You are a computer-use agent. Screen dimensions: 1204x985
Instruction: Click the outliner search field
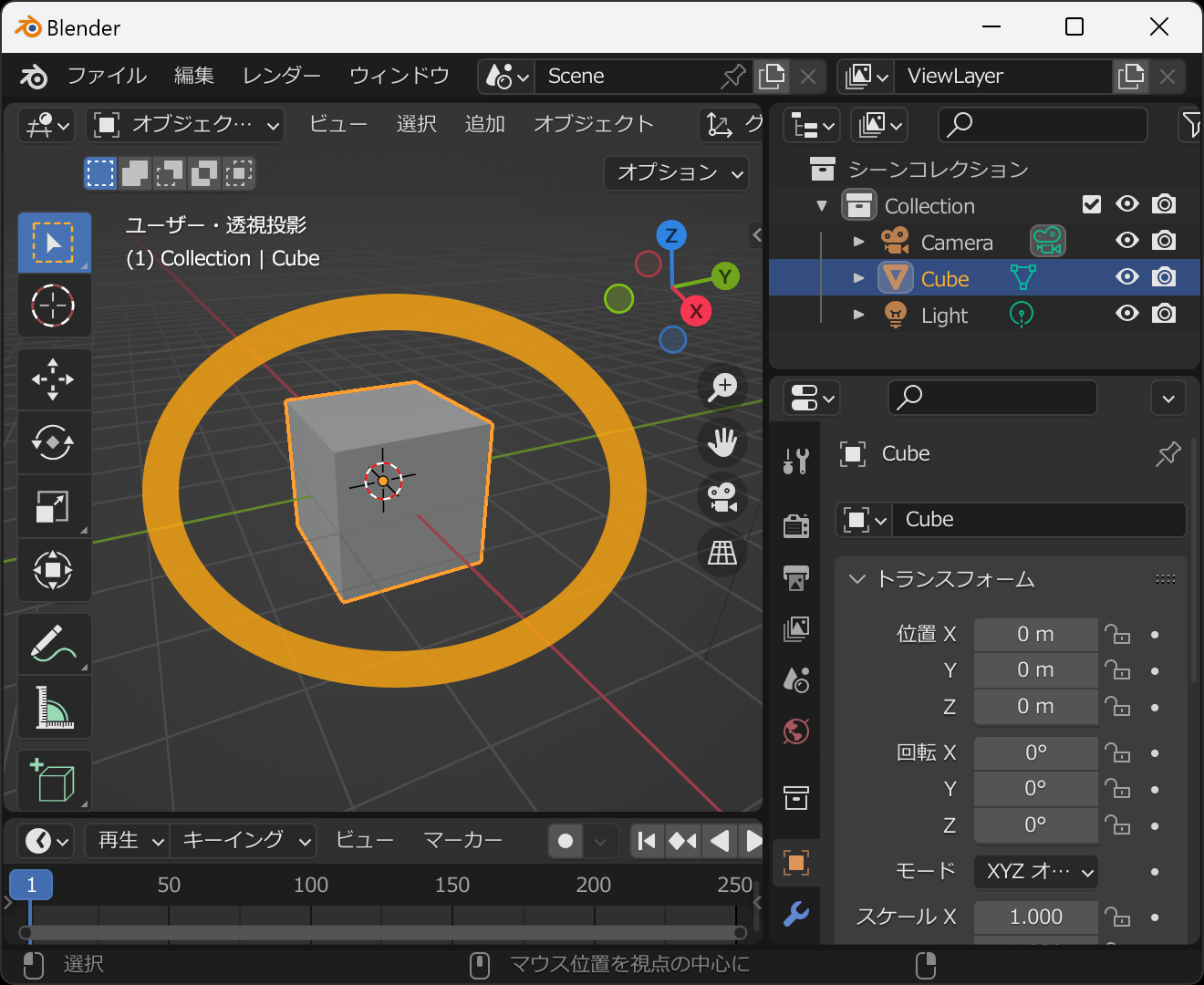pyautogui.click(x=1043, y=124)
